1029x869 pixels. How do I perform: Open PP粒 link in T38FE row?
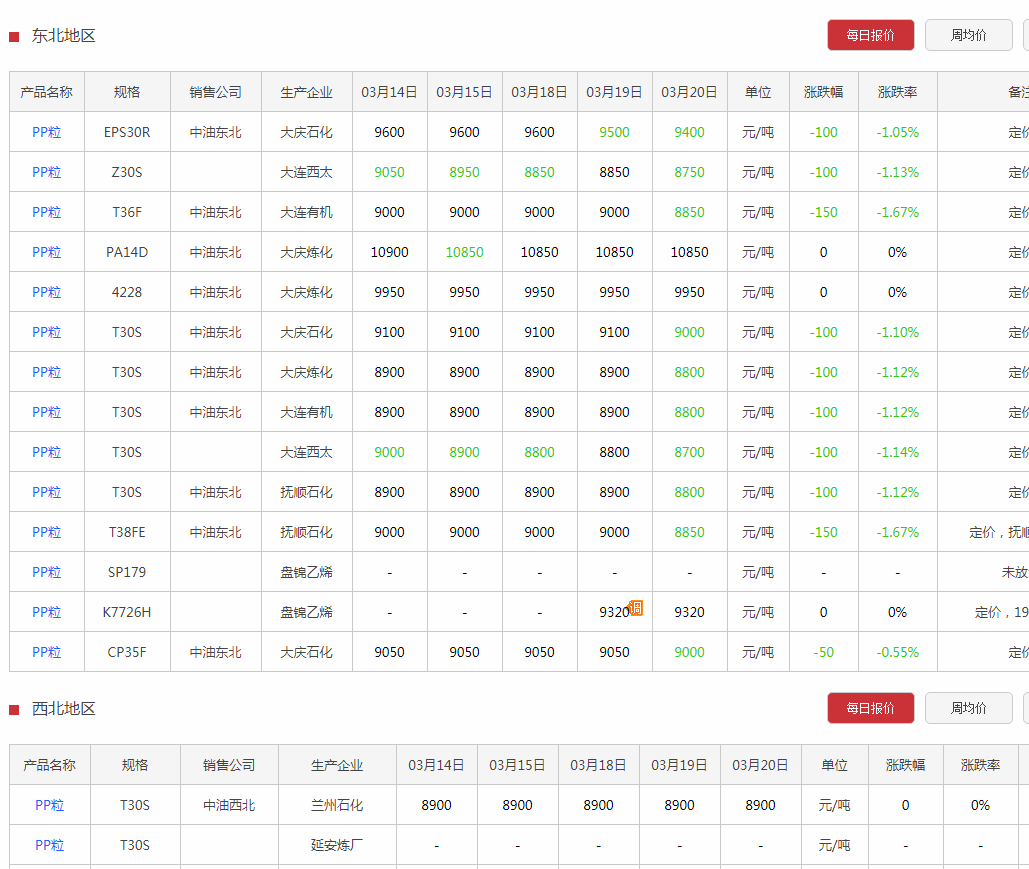point(47,532)
